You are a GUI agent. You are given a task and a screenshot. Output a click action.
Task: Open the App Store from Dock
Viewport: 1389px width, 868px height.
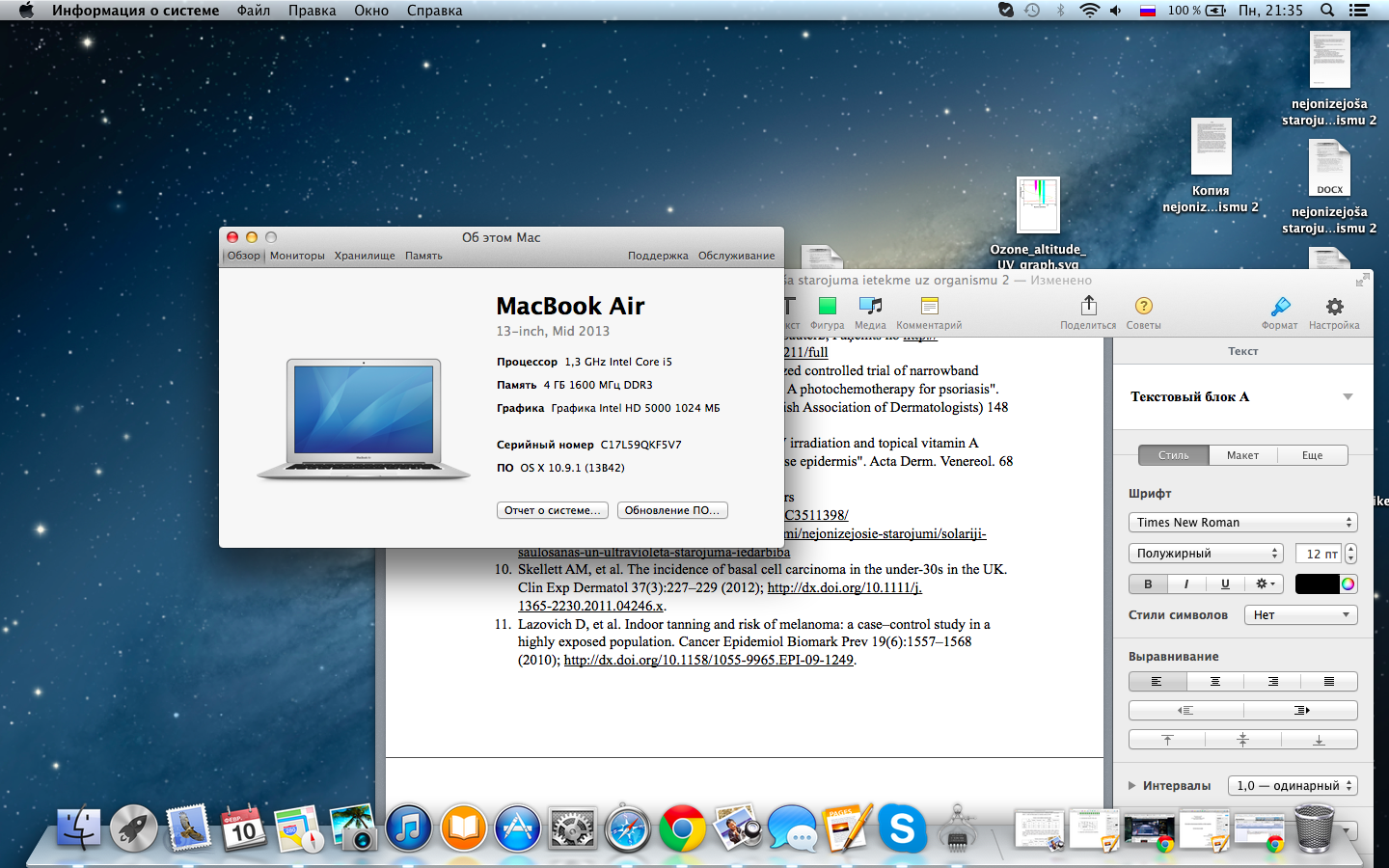tap(518, 827)
